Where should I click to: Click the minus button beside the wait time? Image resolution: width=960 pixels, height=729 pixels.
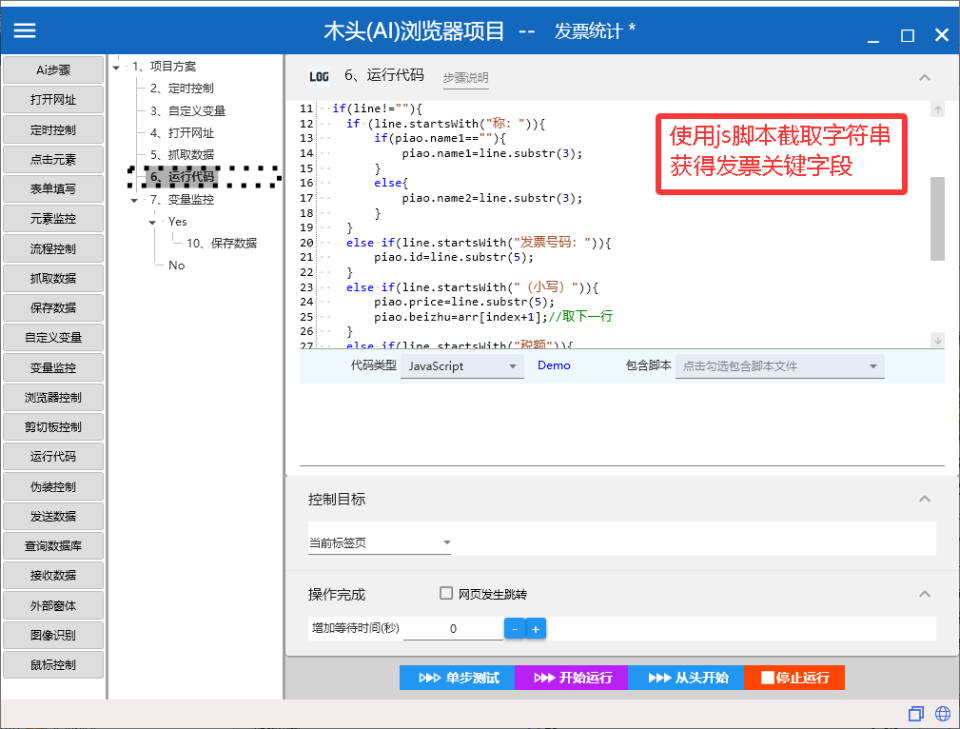(x=514, y=627)
